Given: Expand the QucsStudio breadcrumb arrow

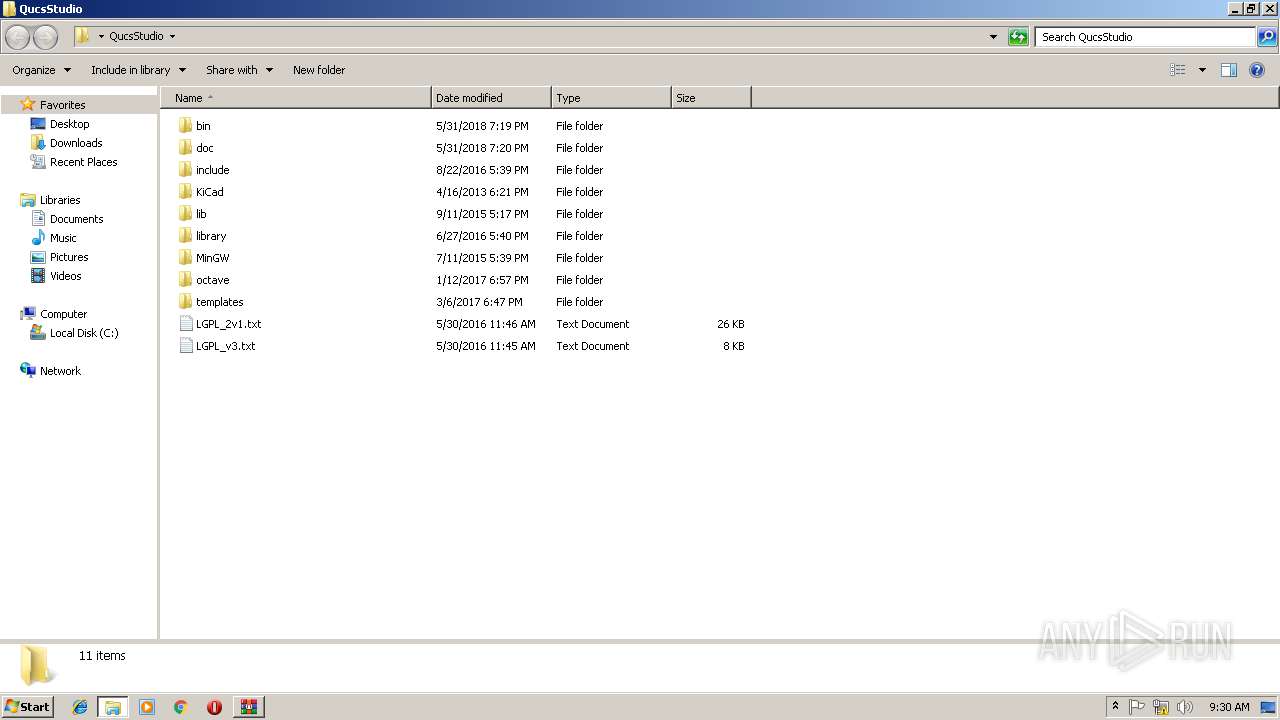Looking at the screenshot, I should pos(172,37).
